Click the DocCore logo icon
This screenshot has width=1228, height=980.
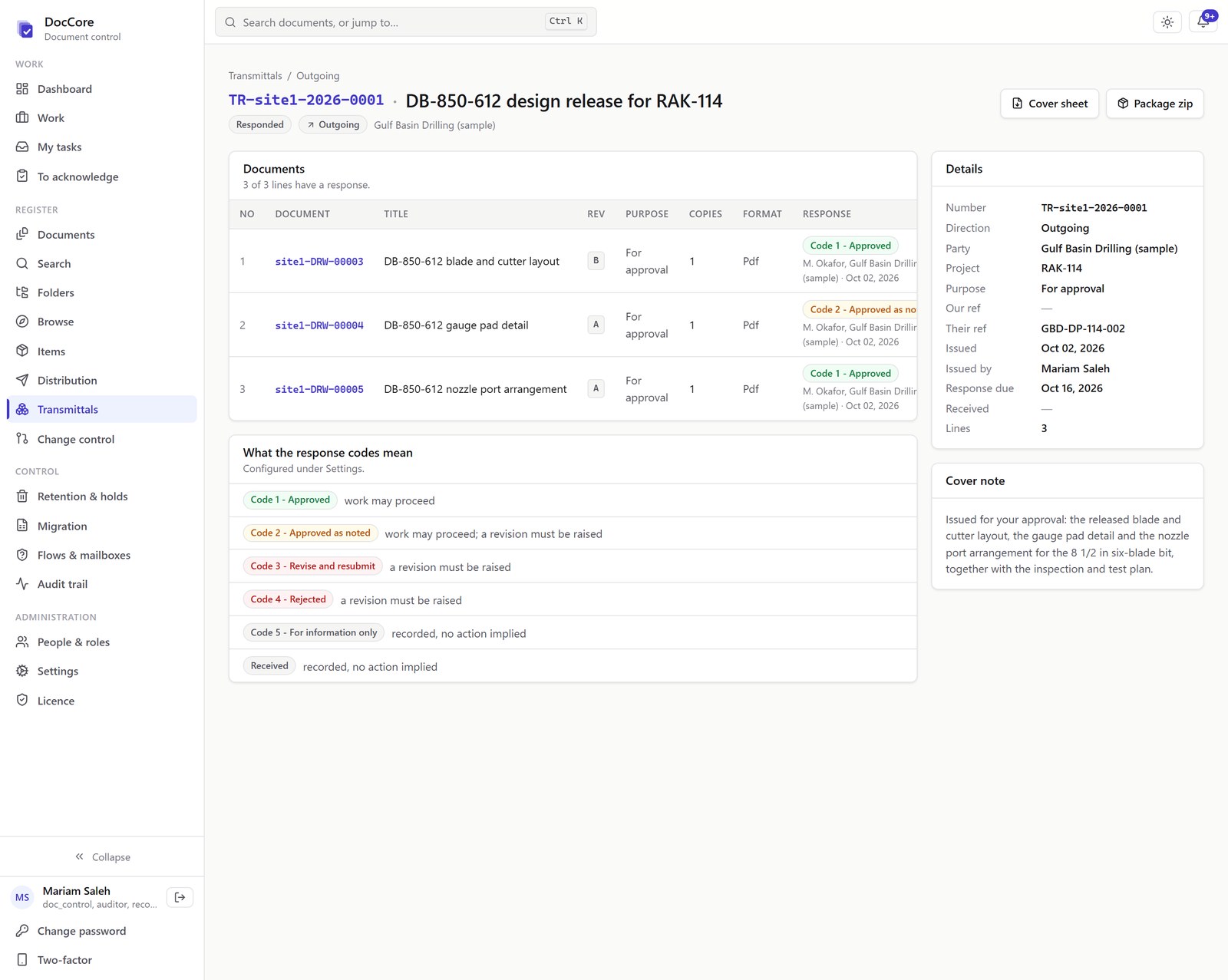pyautogui.click(x=25, y=29)
